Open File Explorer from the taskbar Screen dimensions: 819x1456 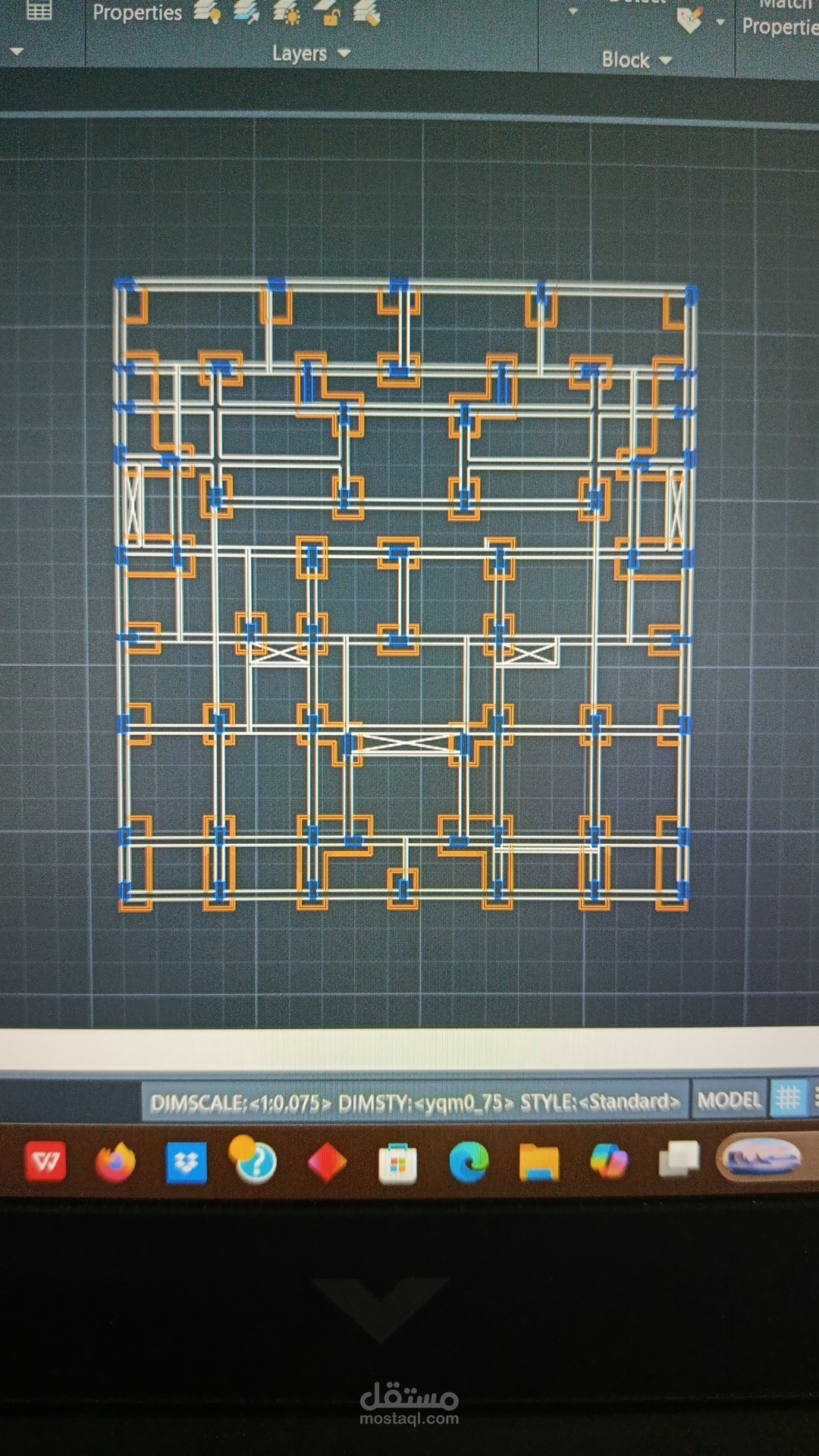pyautogui.click(x=538, y=1163)
